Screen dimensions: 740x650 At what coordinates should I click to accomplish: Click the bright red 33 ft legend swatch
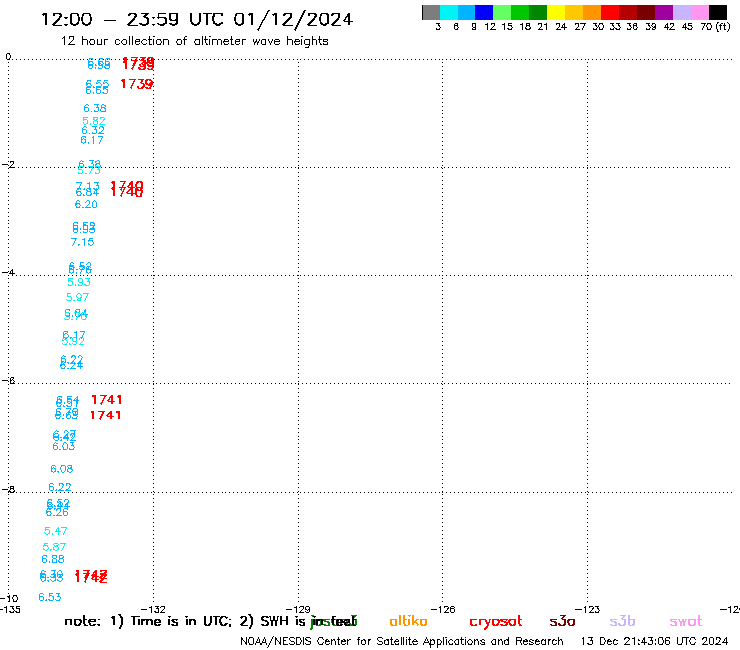[x=610, y=12]
